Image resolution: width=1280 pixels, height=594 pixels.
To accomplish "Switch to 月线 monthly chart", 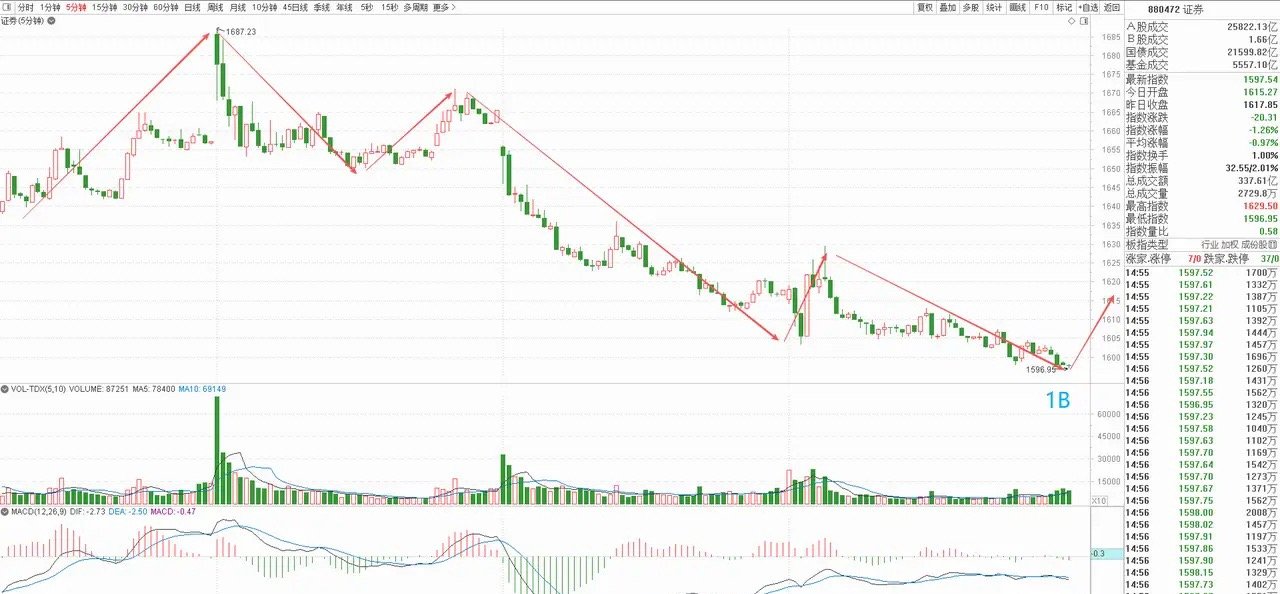I will 238,7.
